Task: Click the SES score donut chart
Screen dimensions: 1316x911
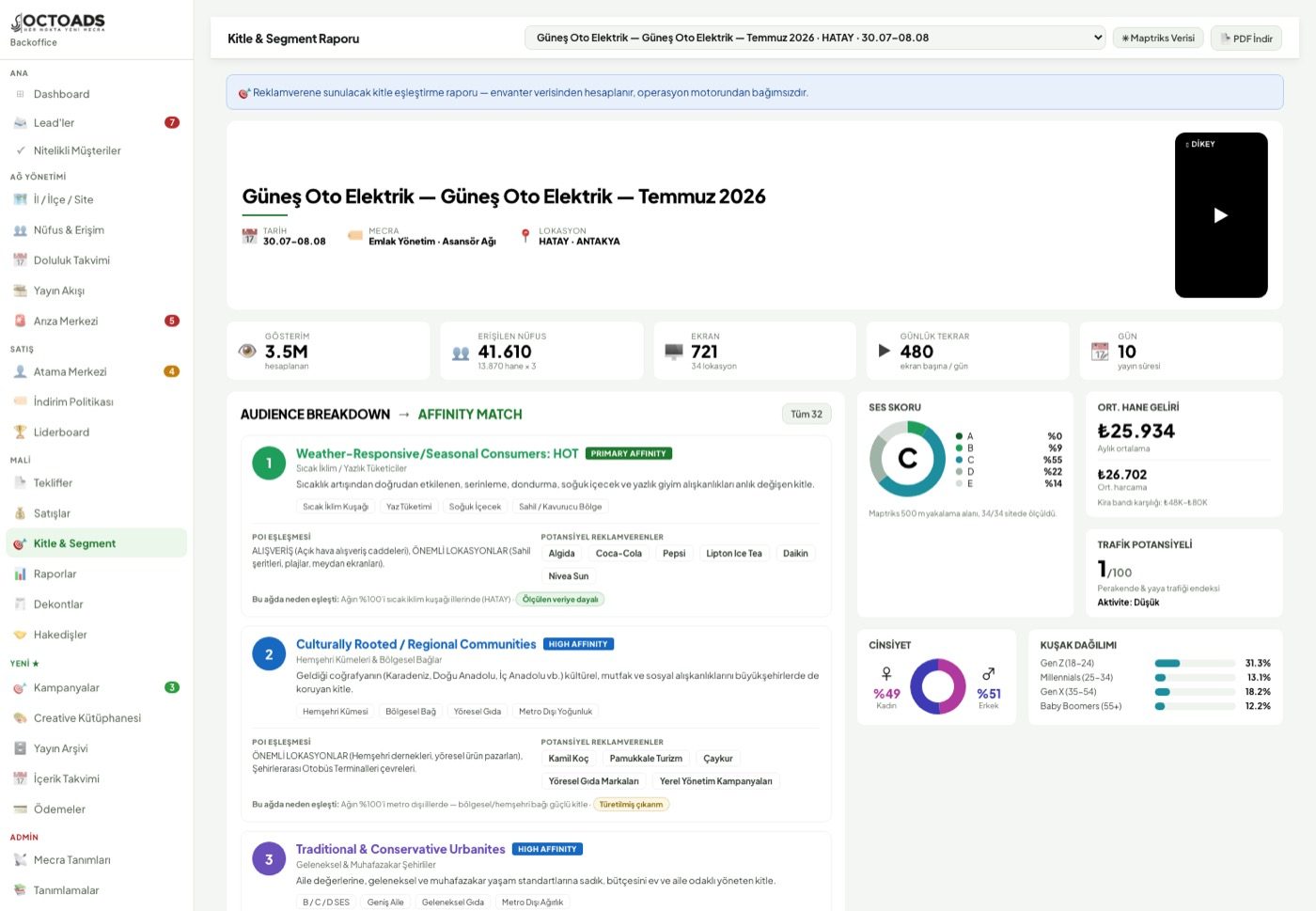Action: 907,459
